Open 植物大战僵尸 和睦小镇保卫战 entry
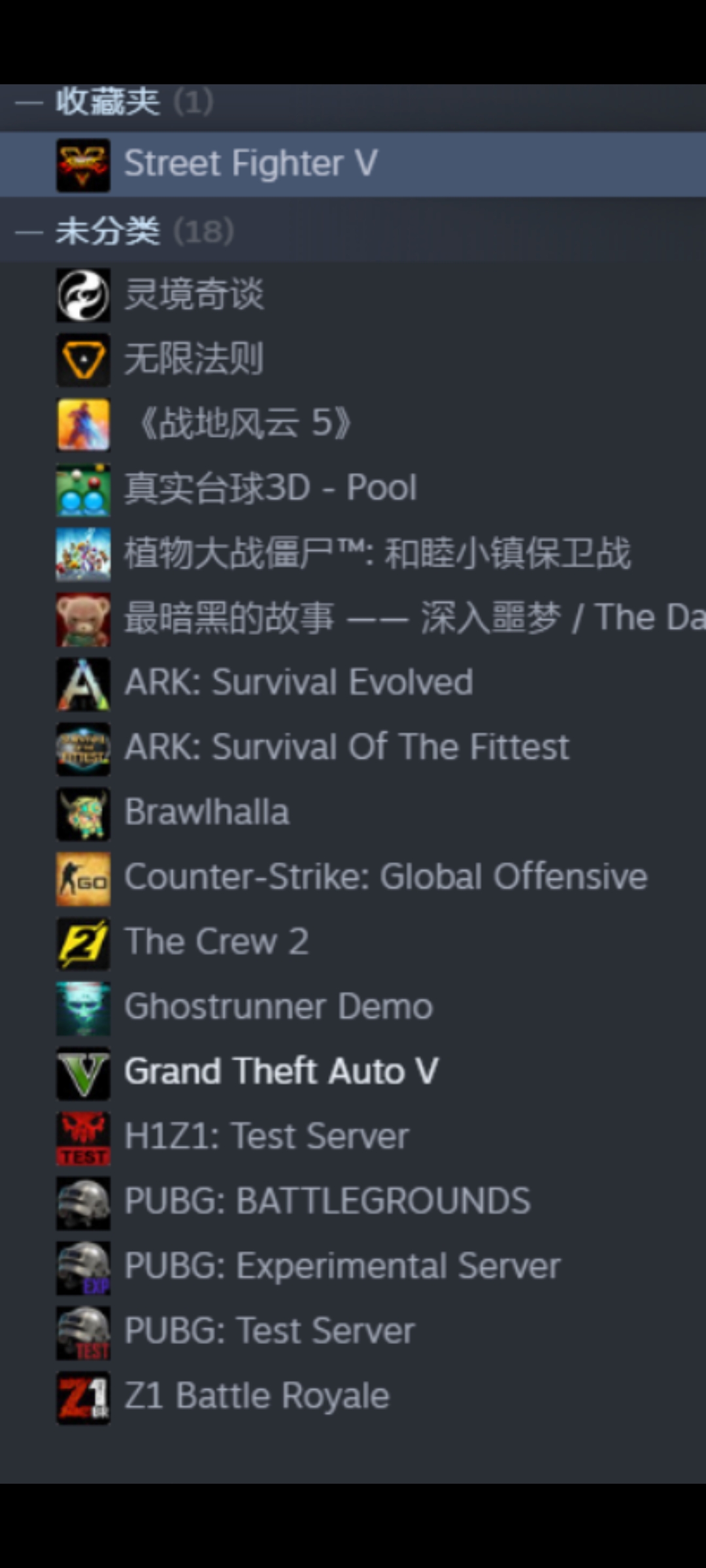Image resolution: width=706 pixels, height=1568 pixels. pos(353,554)
